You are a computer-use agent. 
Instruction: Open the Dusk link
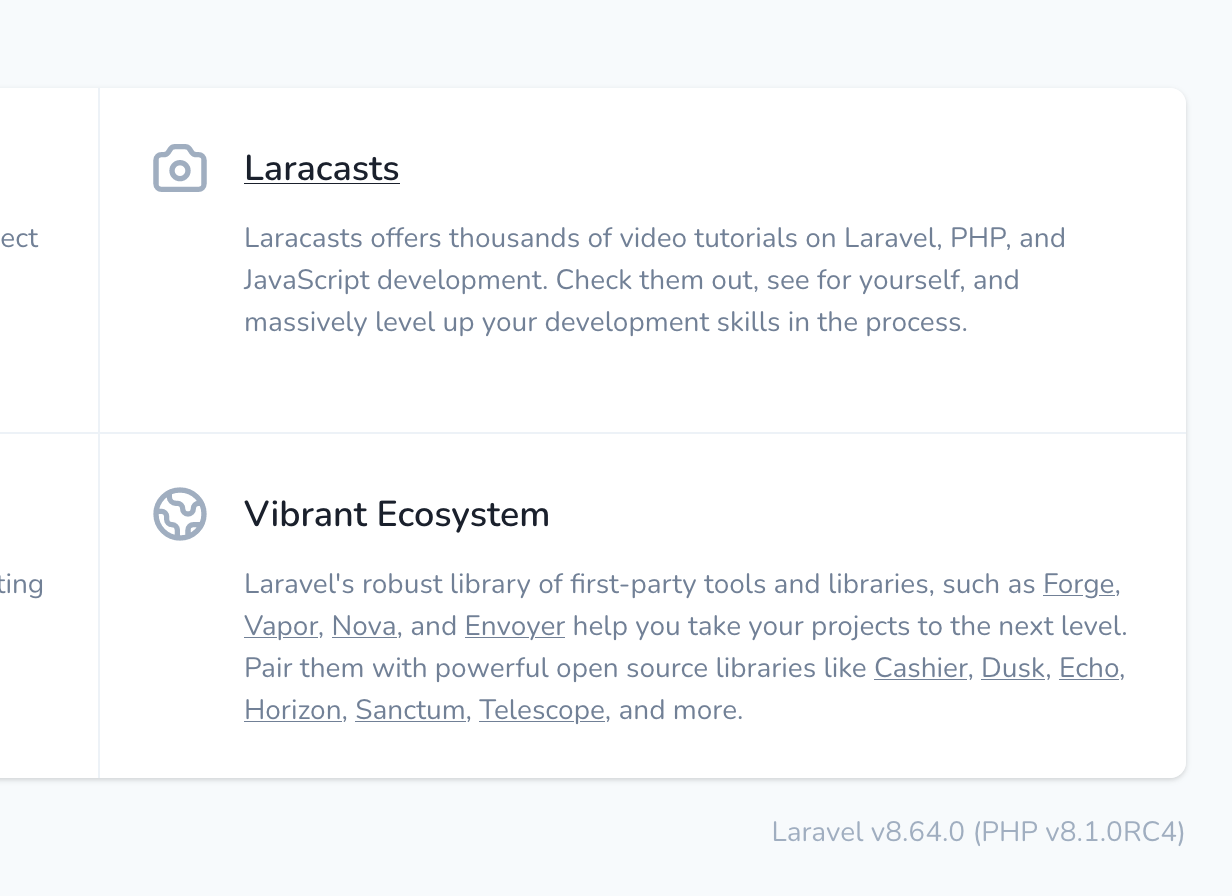(x=1013, y=669)
